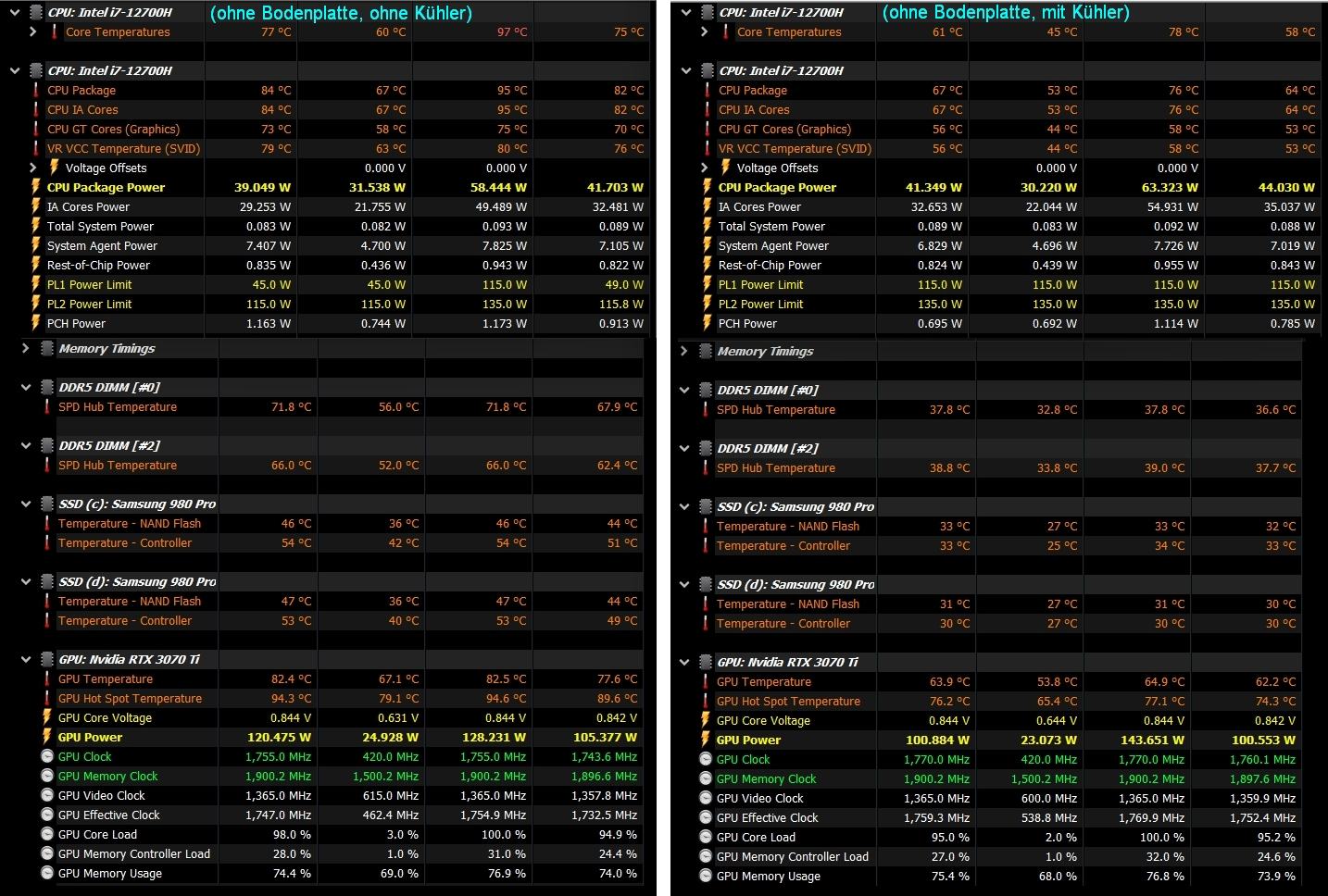In left panel, click GPU Hot Spot Temperature thermometer

tap(47, 699)
